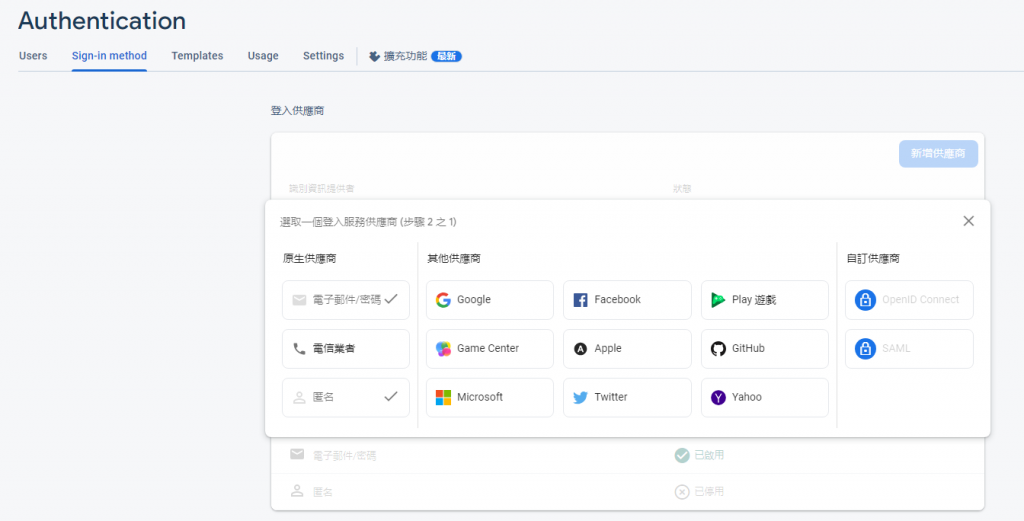Viewport: 1024px width, 521px height.
Task: Click checkmark on 匿名 card
Action: click(x=391, y=396)
